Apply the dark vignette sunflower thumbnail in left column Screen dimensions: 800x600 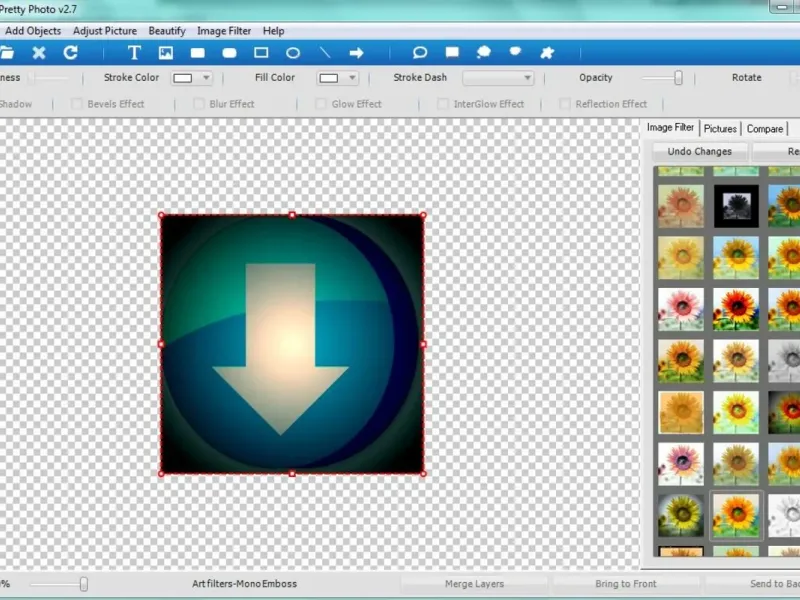(x=681, y=515)
